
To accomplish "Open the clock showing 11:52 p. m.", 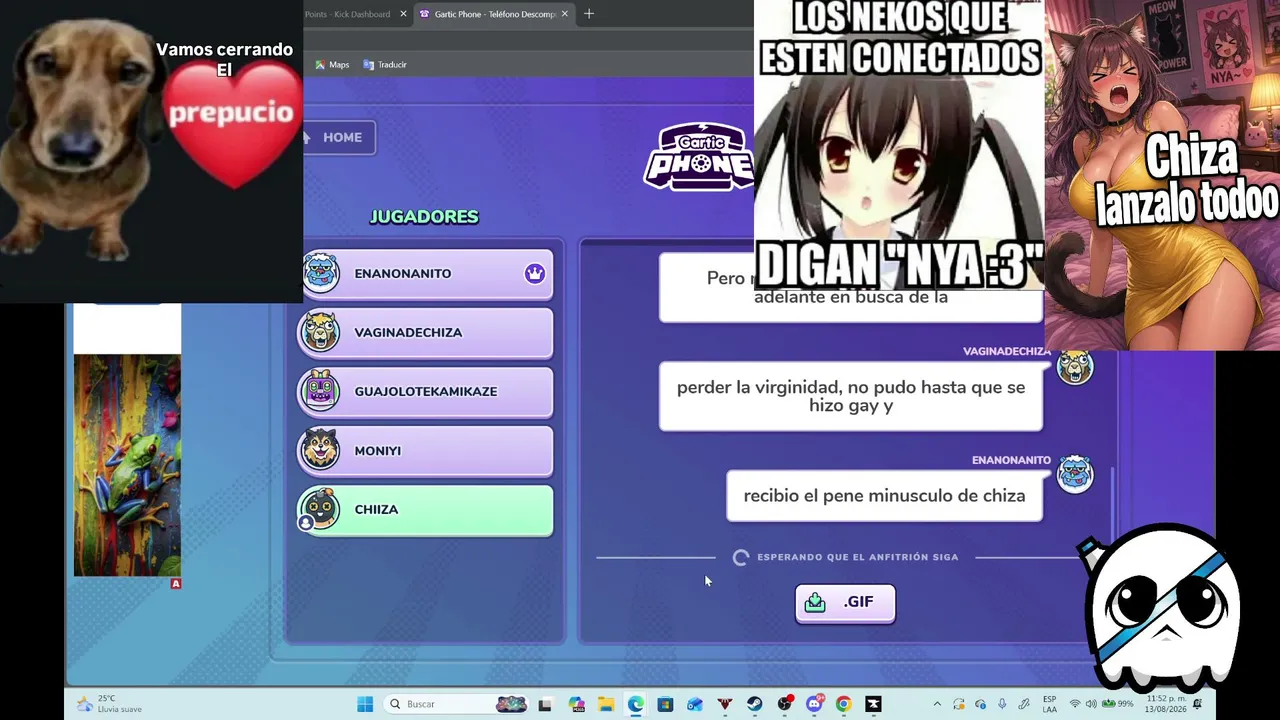I will tap(1165, 704).
